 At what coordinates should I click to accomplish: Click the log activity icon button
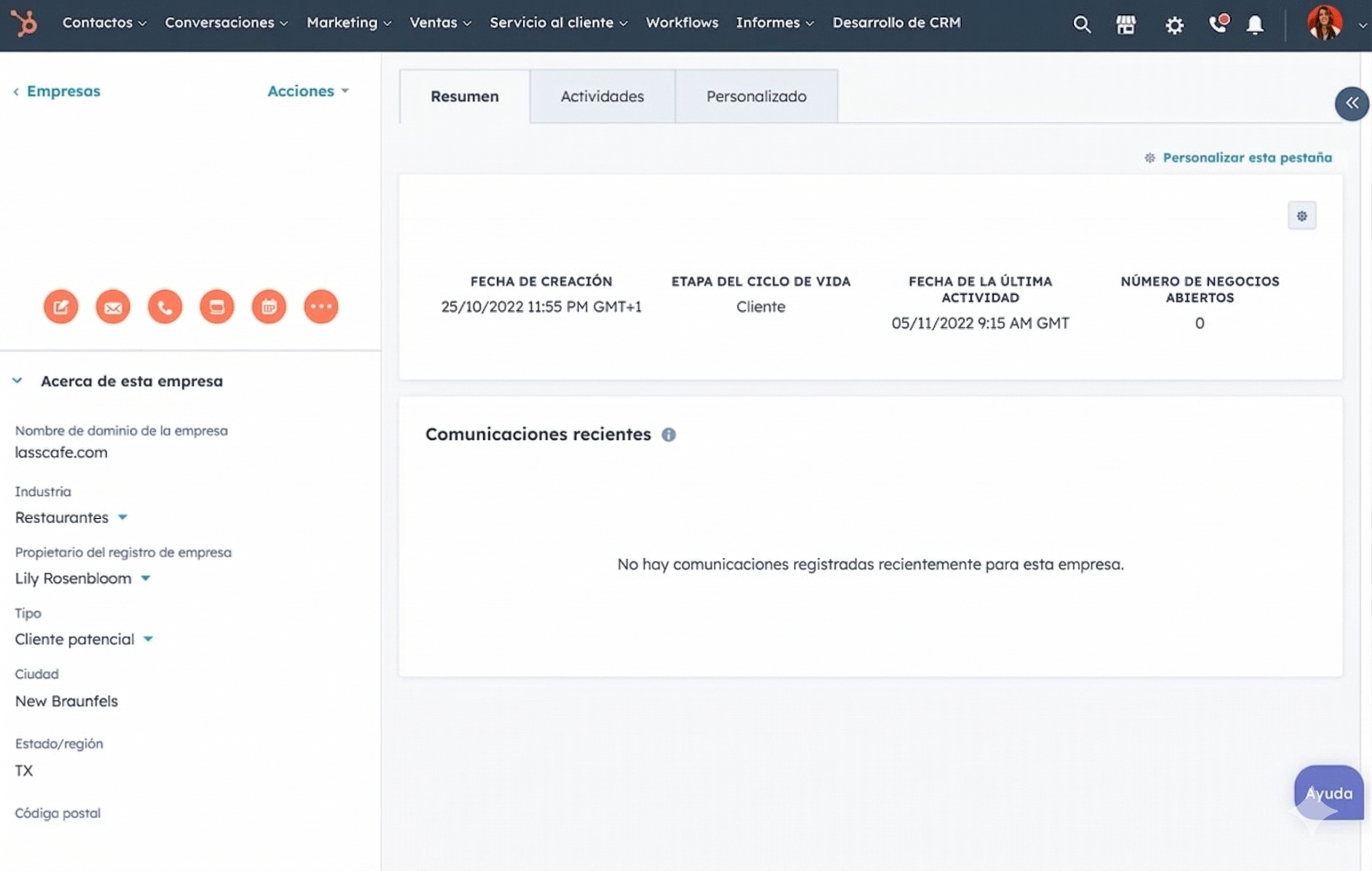tap(217, 307)
